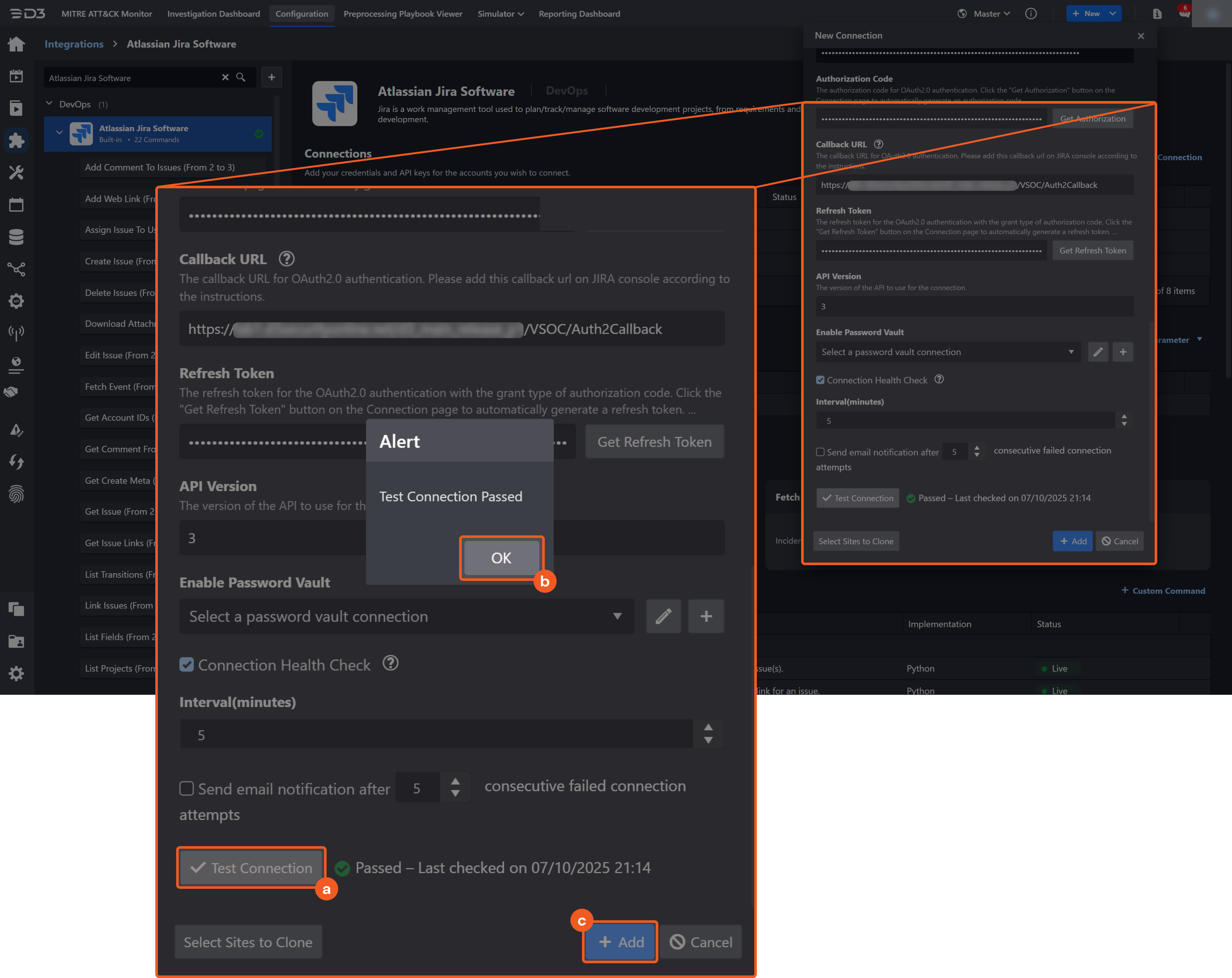Open the wrench Utility Commands sidebar icon

[16, 173]
